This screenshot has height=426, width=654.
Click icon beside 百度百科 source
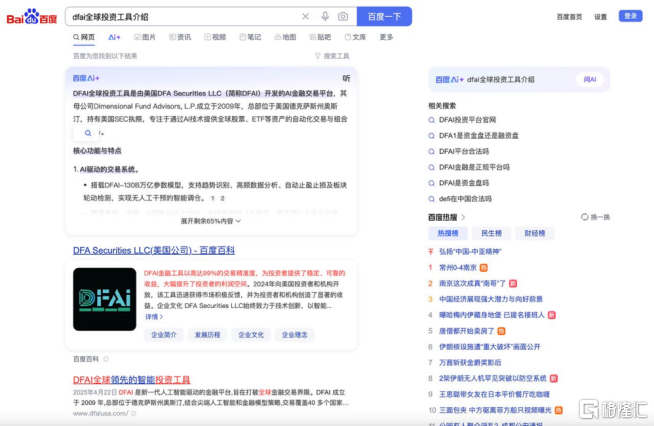[106, 359]
